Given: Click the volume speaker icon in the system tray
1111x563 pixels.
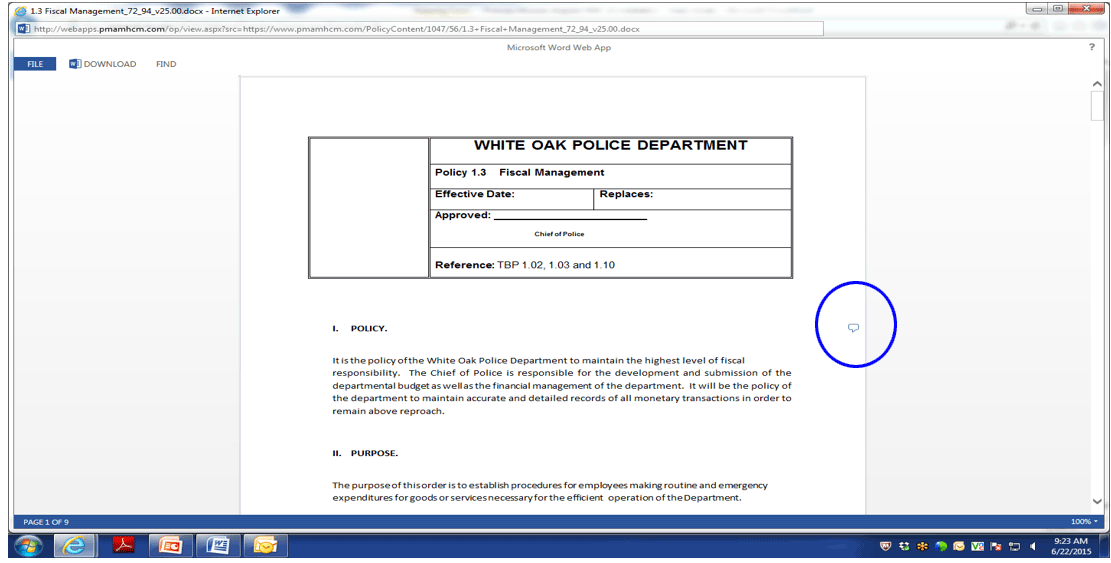Looking at the screenshot, I should [1033, 546].
